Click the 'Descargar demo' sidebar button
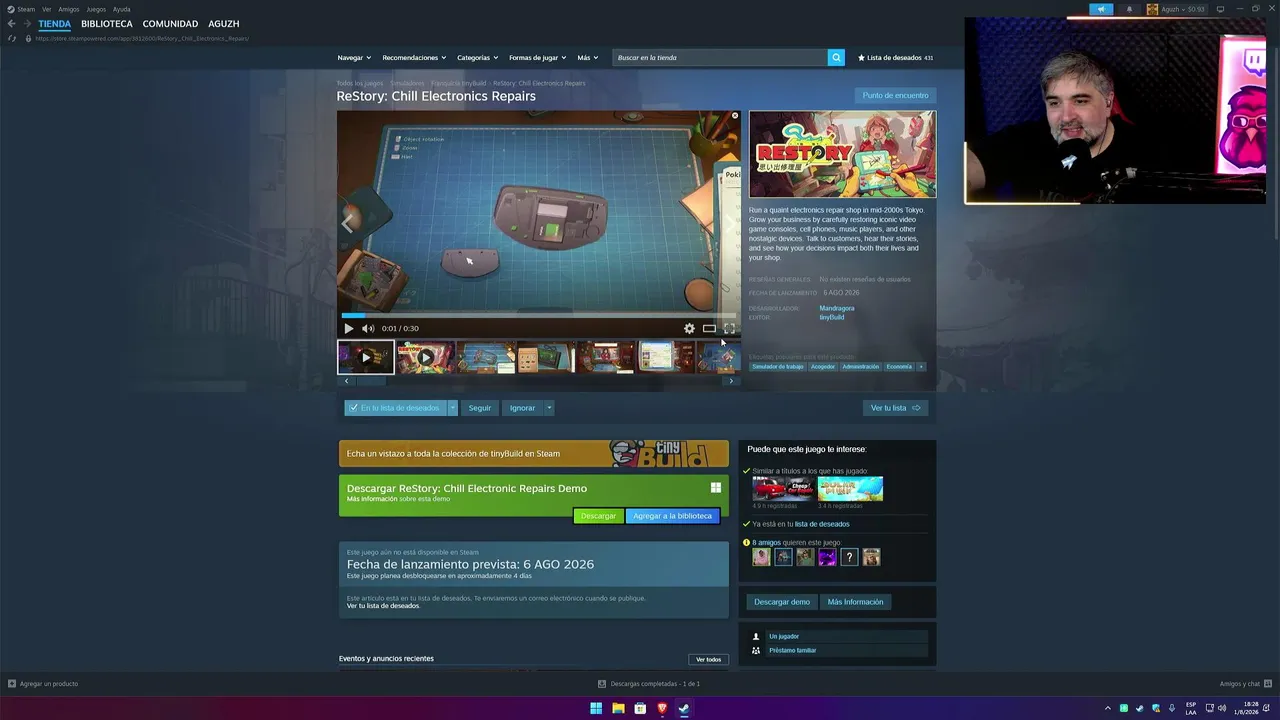The width and height of the screenshot is (1280, 720). pos(782,602)
